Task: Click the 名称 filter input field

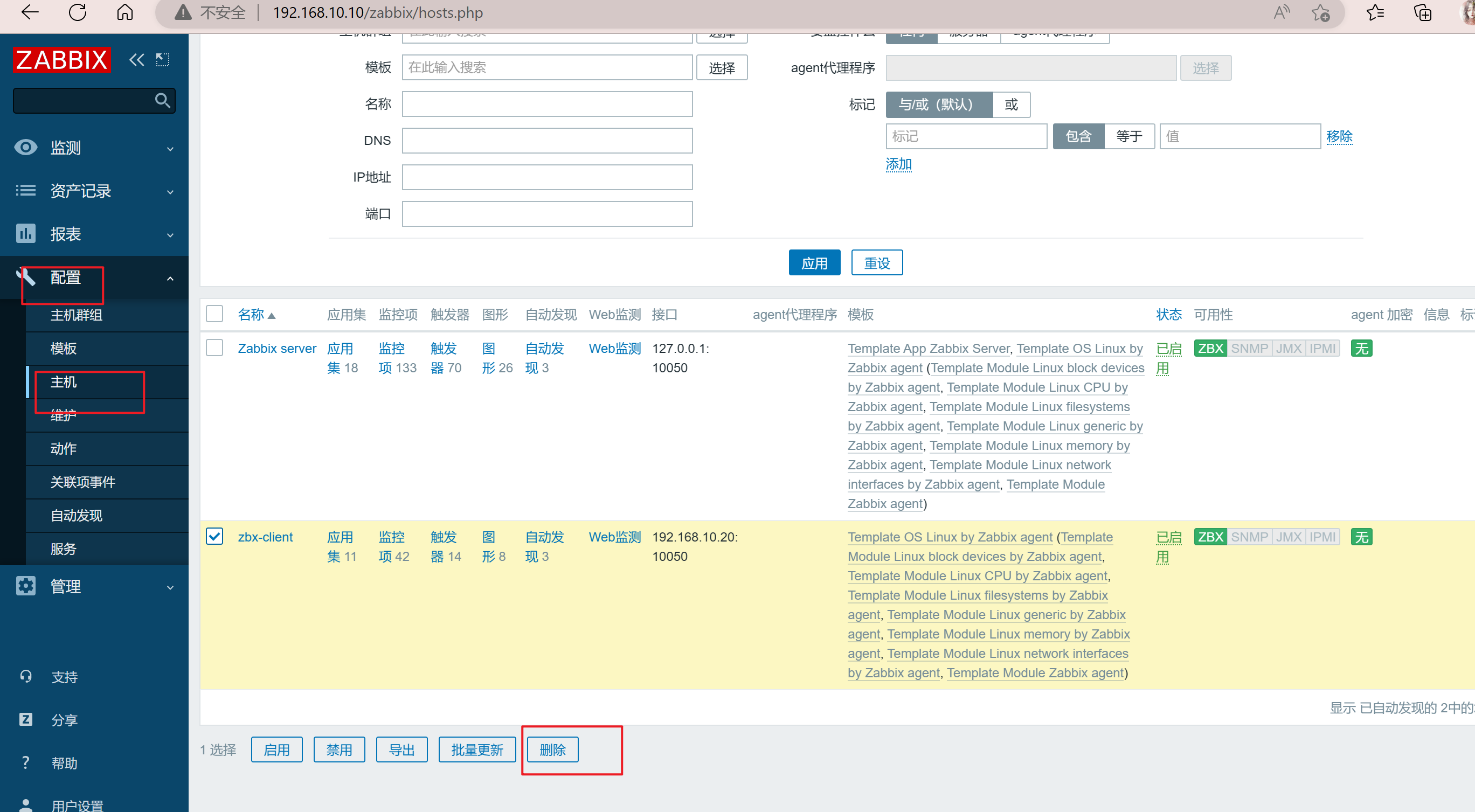Action: [x=547, y=104]
